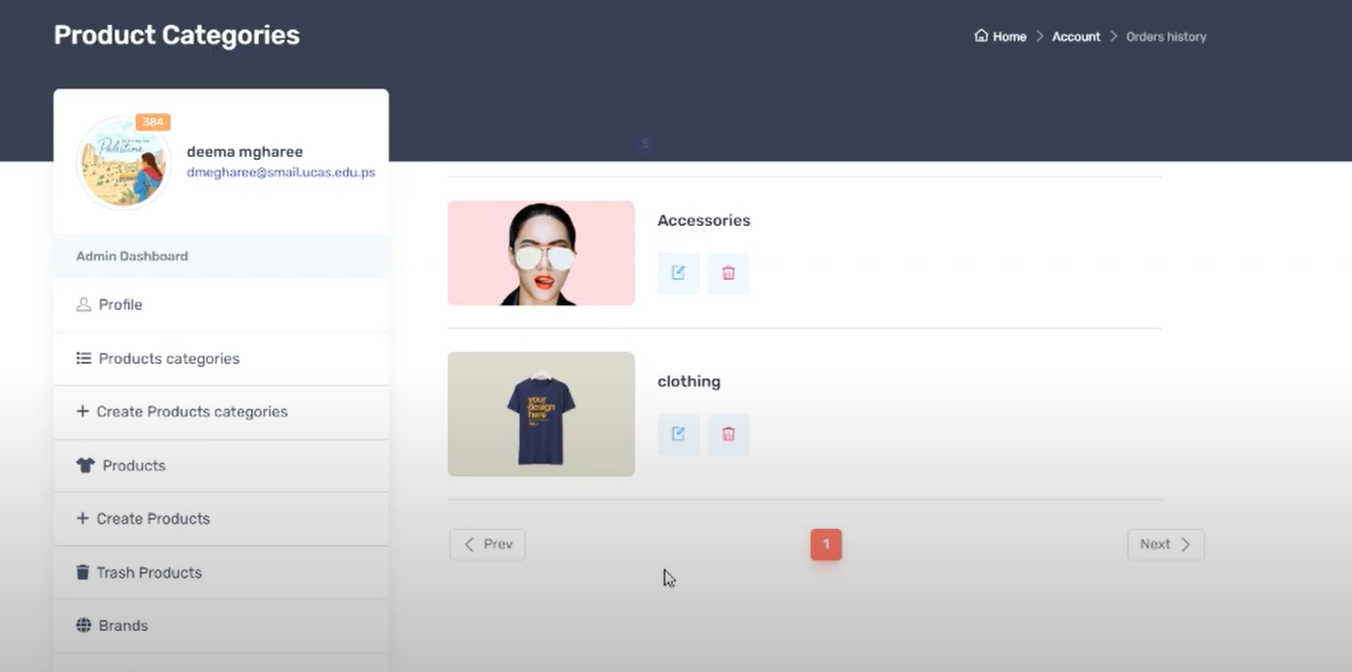The width and height of the screenshot is (1352, 672).
Task: Click the t-shirt icon beside Products
Action: pos(85,465)
